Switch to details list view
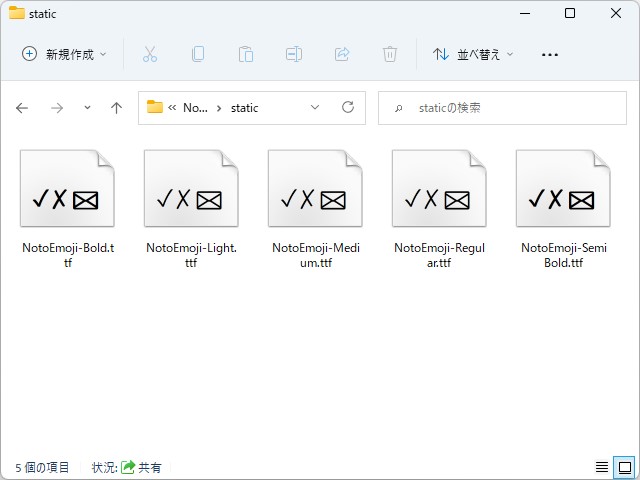This screenshot has width=640, height=480. click(602, 467)
